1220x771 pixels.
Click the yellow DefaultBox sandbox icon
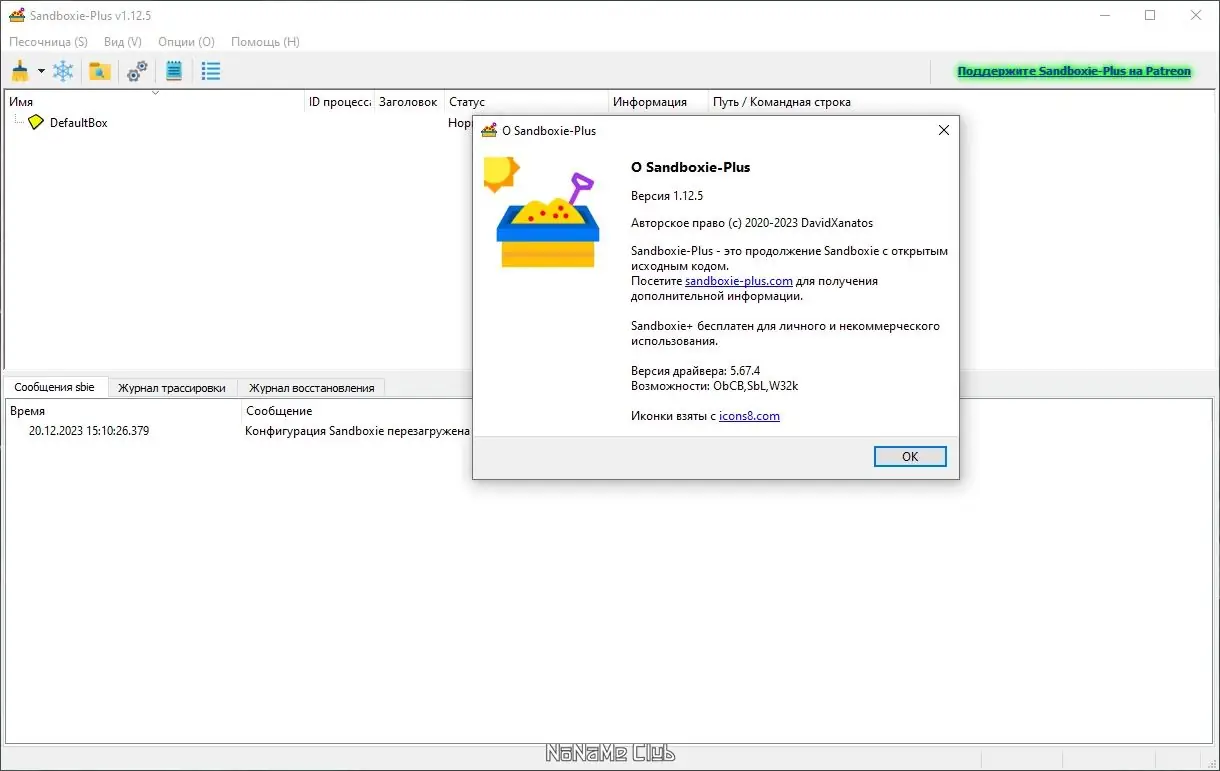[x=36, y=122]
